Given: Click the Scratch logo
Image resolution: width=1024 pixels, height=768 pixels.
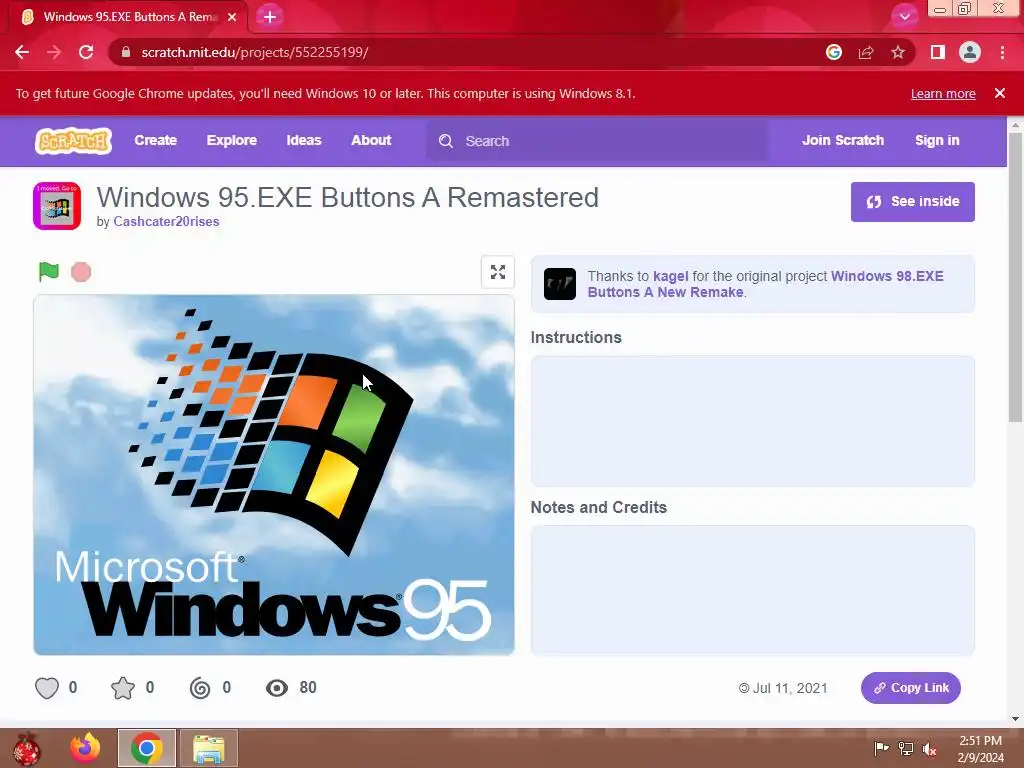Looking at the screenshot, I should click(73, 140).
